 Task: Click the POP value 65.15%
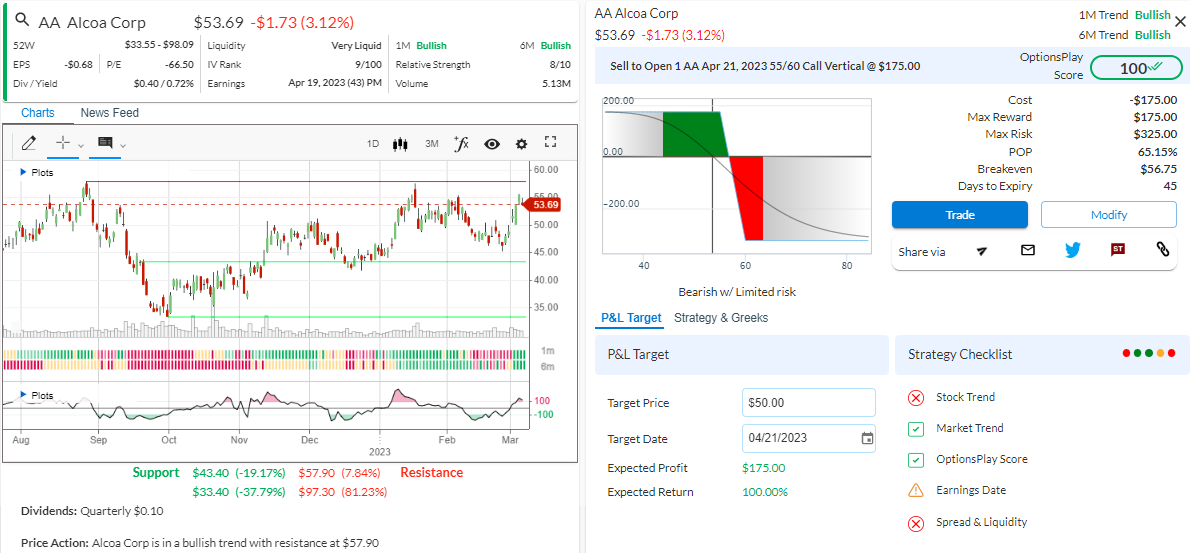[1157, 152]
